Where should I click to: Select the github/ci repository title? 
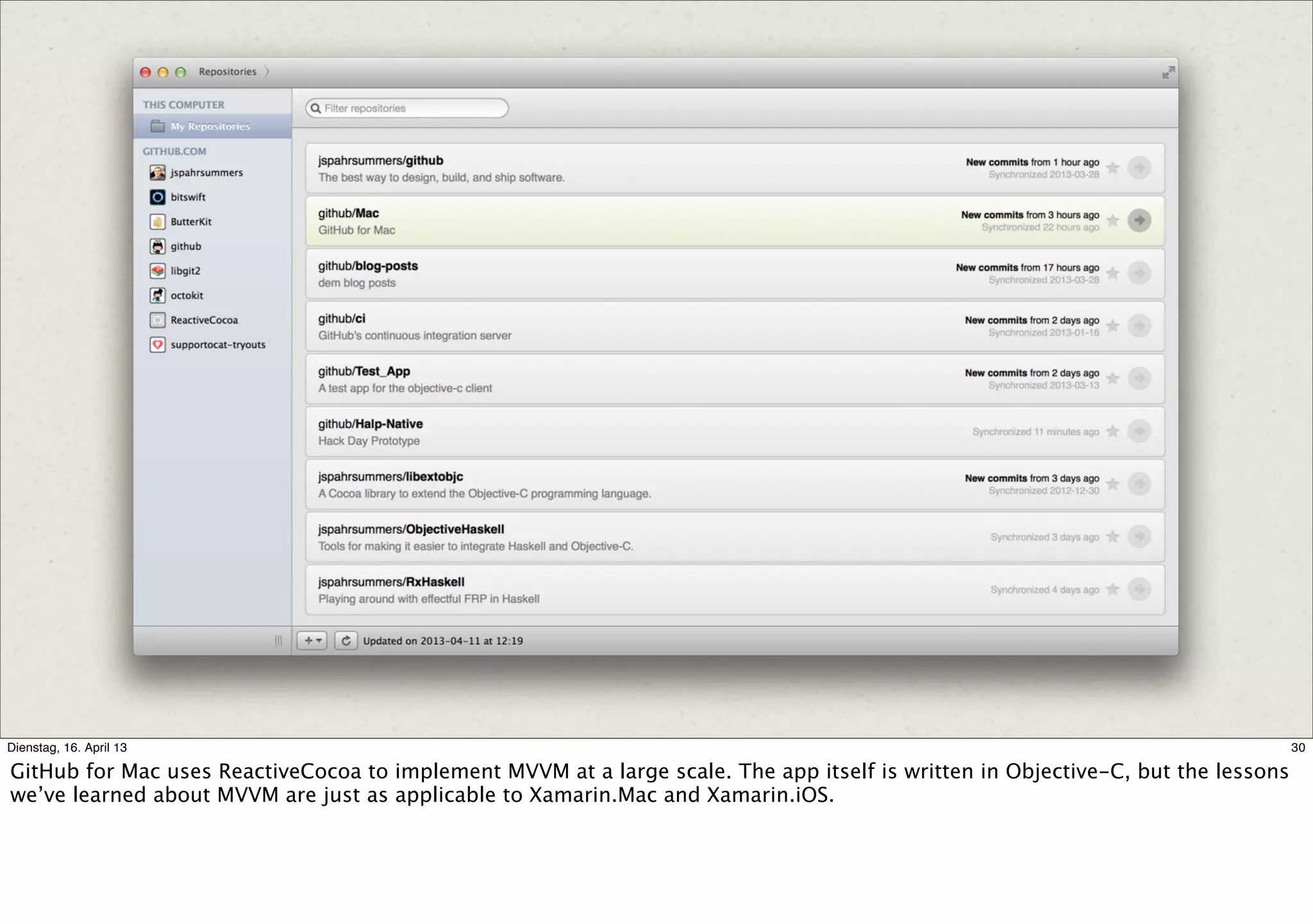(x=342, y=318)
